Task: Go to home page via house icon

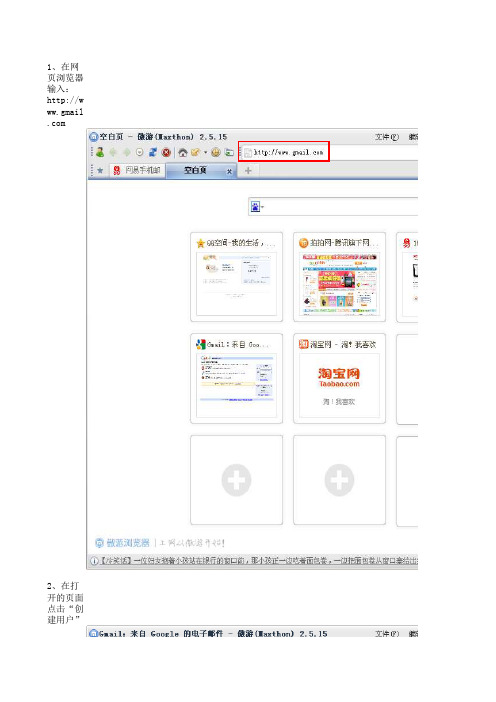Action: 182,152
